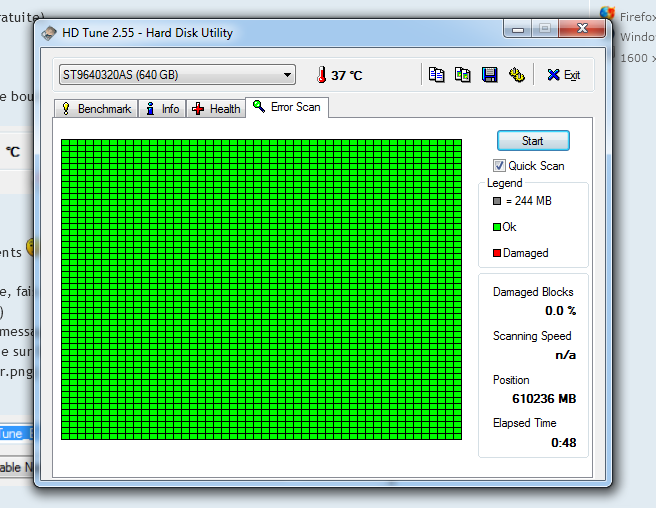Screen dimensions: 656x508
Task: Click the Scanning Speed n/a value
Action: 566,355
